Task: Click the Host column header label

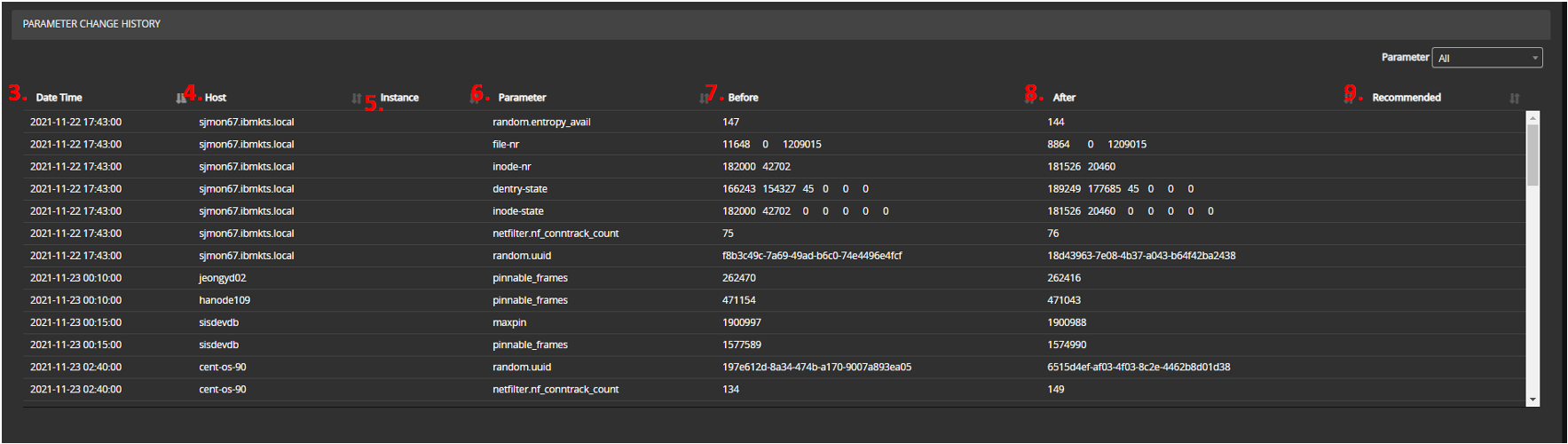Action: (x=216, y=98)
